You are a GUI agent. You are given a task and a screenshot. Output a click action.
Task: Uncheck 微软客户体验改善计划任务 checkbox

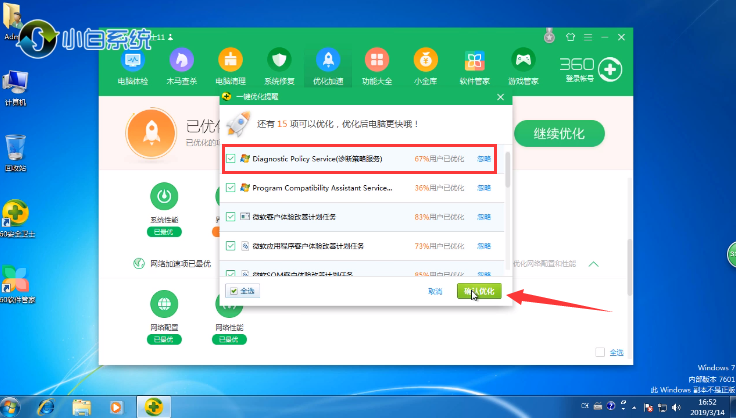pyautogui.click(x=230, y=217)
